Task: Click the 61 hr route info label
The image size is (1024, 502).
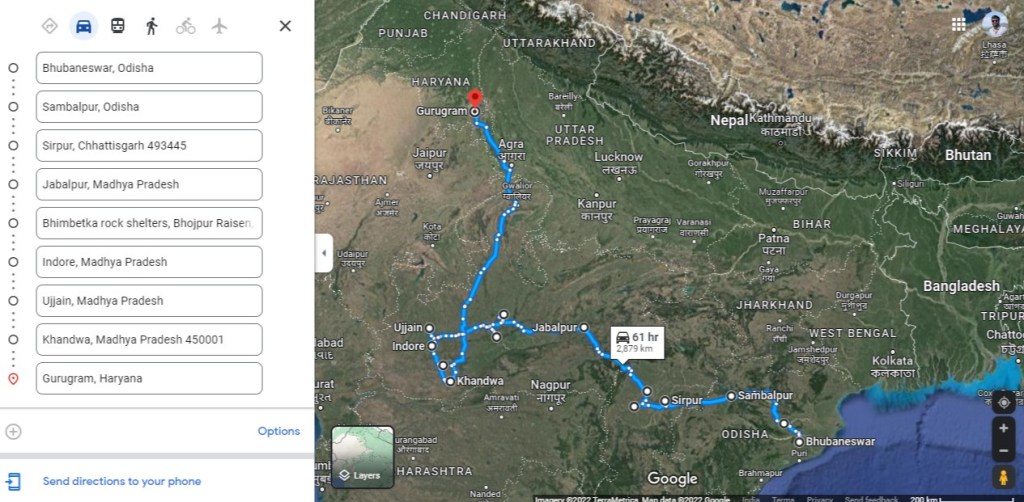Action: click(x=637, y=343)
